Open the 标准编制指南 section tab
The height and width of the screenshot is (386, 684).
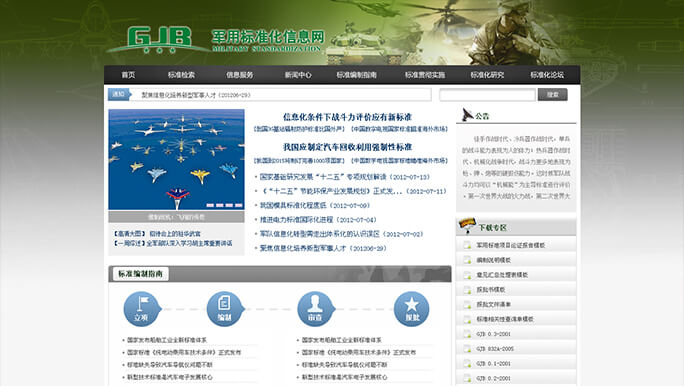coord(140,274)
